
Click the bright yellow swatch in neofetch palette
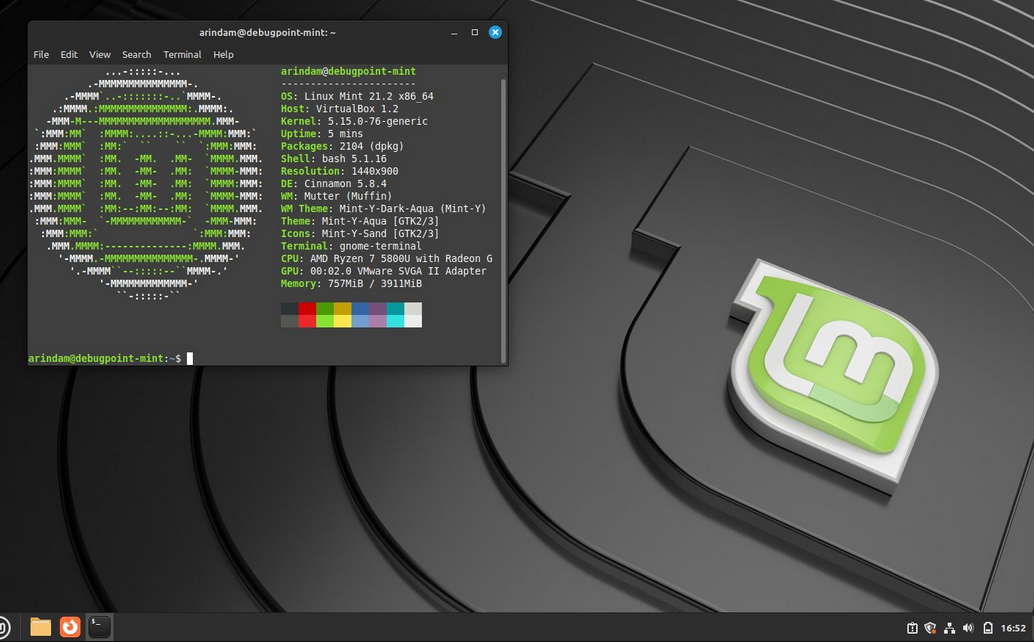click(342, 321)
